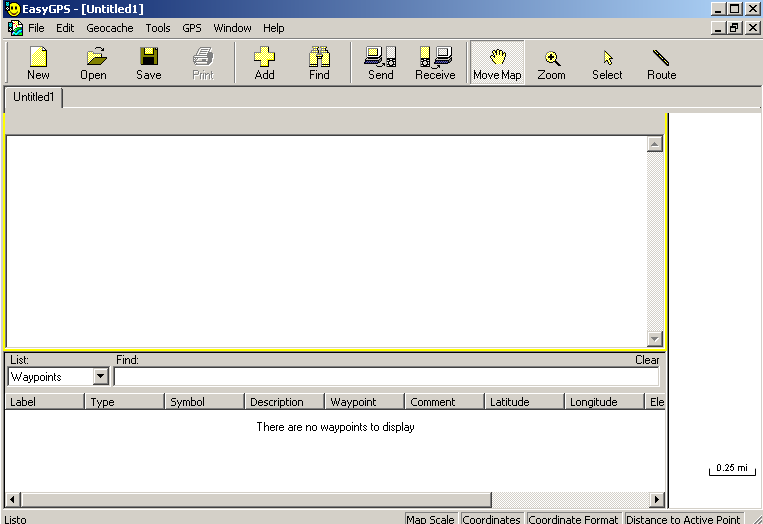Click the 0.25 mi map scale indicator
Screen dimensions: 763x524
click(x=732, y=469)
